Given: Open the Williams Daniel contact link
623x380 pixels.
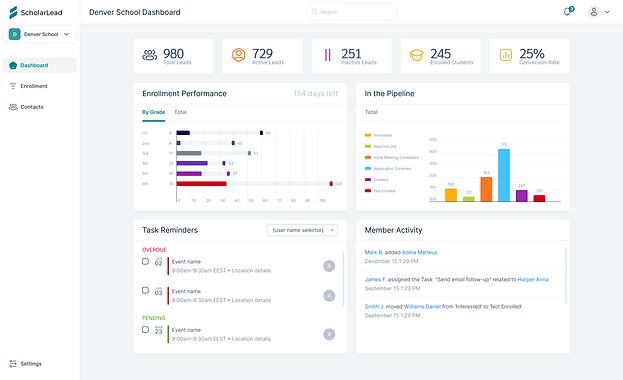Looking at the screenshot, I should click(422, 306).
